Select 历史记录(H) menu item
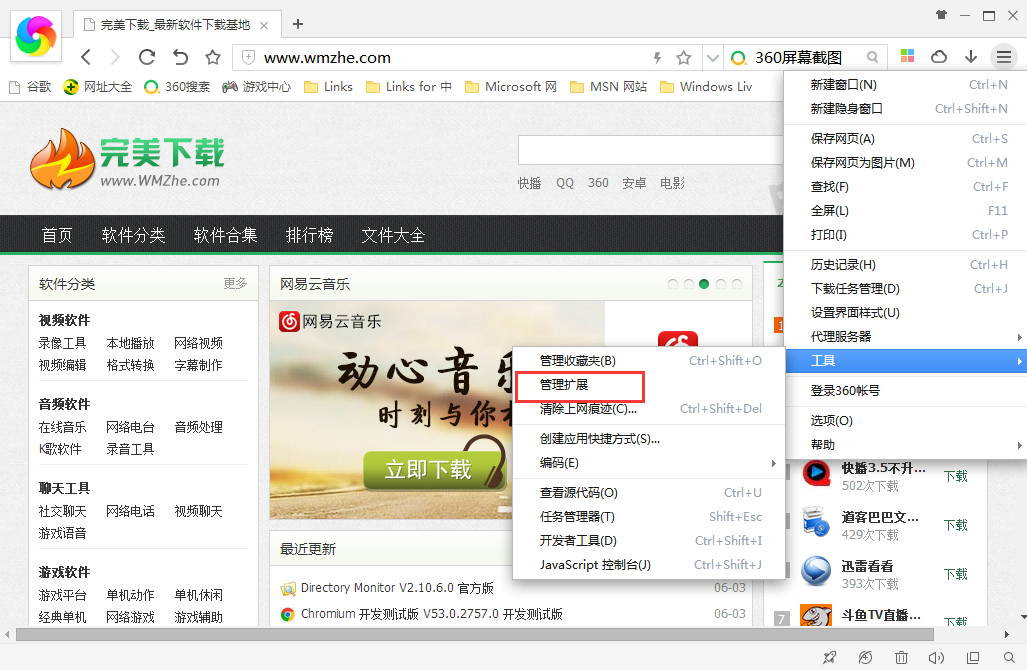1027x670 pixels. tap(906, 265)
